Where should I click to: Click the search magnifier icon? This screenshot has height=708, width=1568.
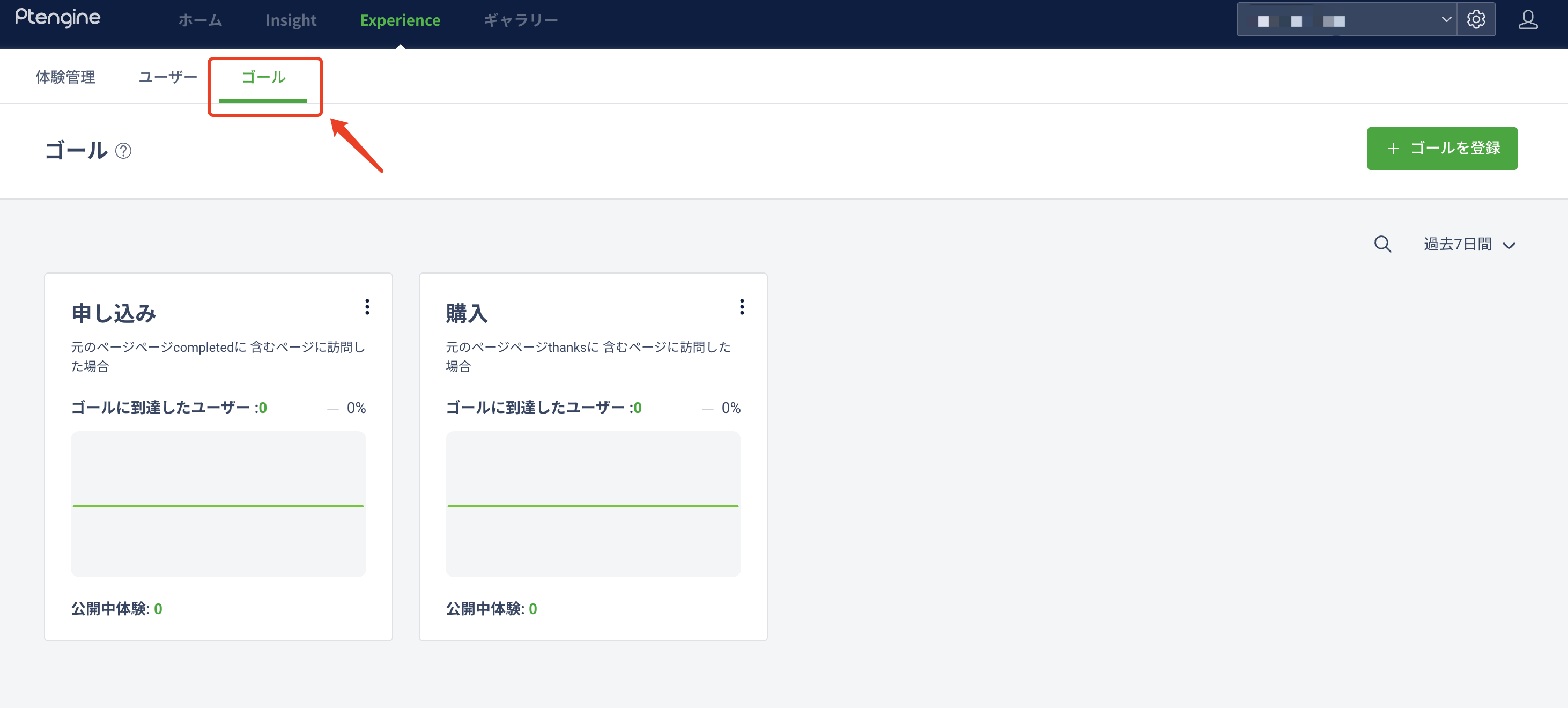click(1382, 244)
